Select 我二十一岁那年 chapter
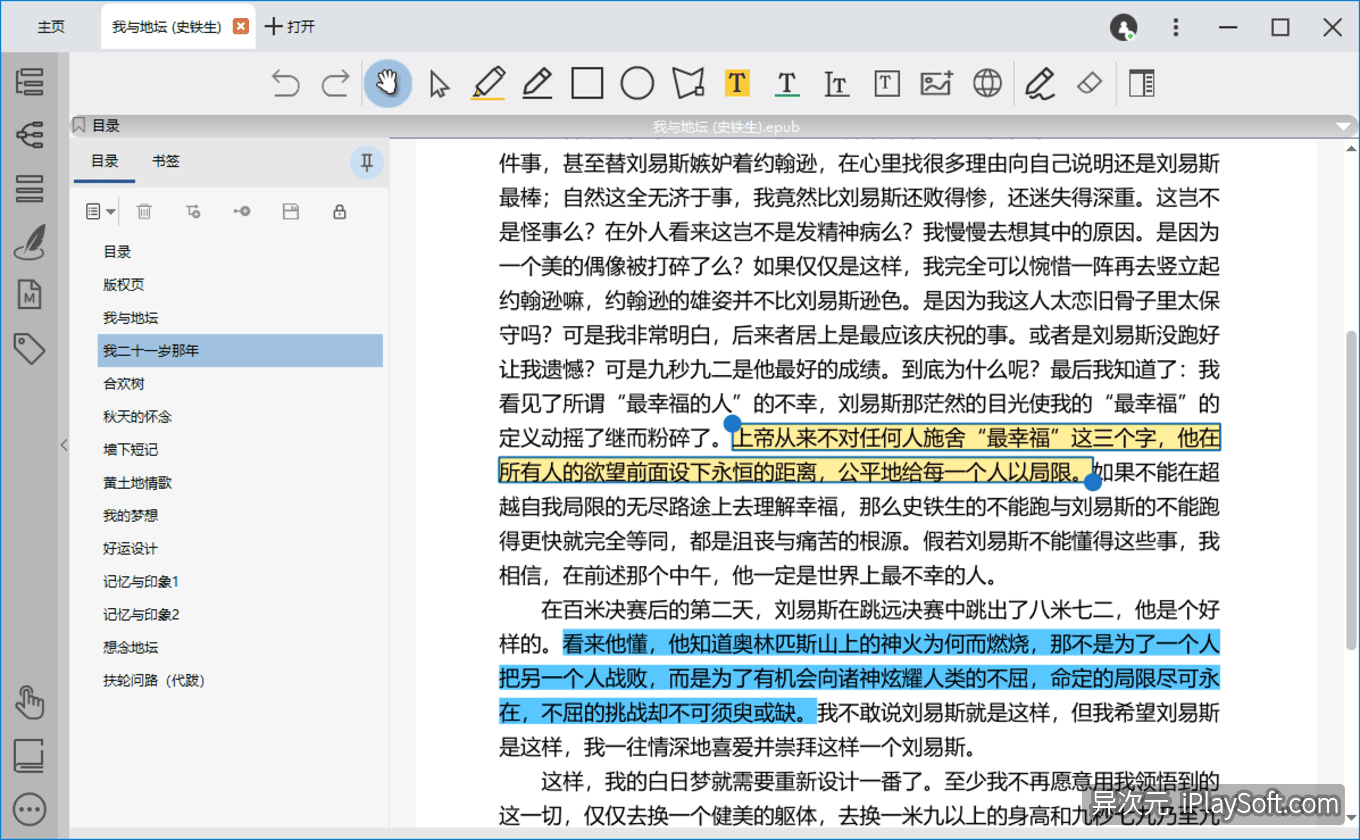Viewport: 1360px width, 840px height. pyautogui.click(x=241, y=351)
